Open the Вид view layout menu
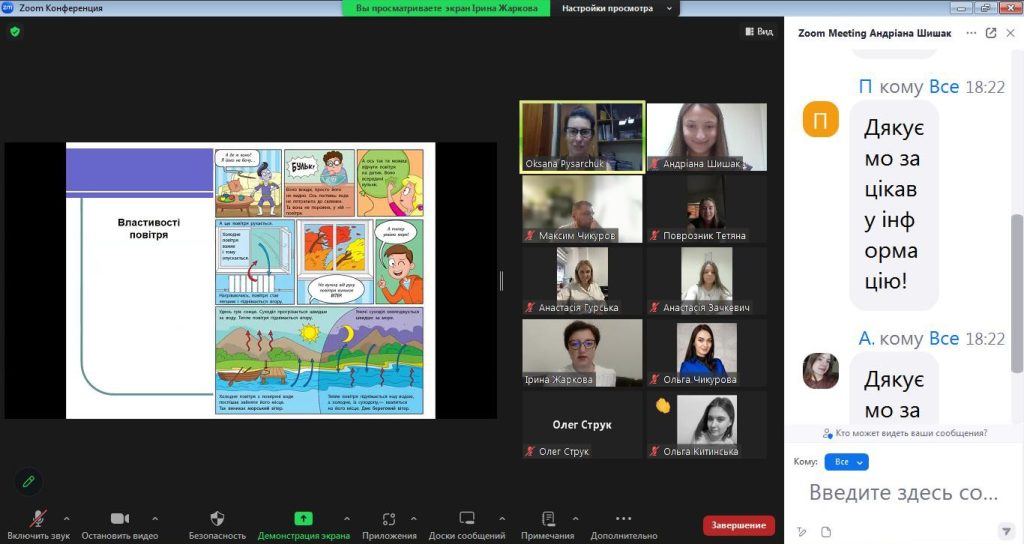The image size is (1024, 544). (x=759, y=31)
